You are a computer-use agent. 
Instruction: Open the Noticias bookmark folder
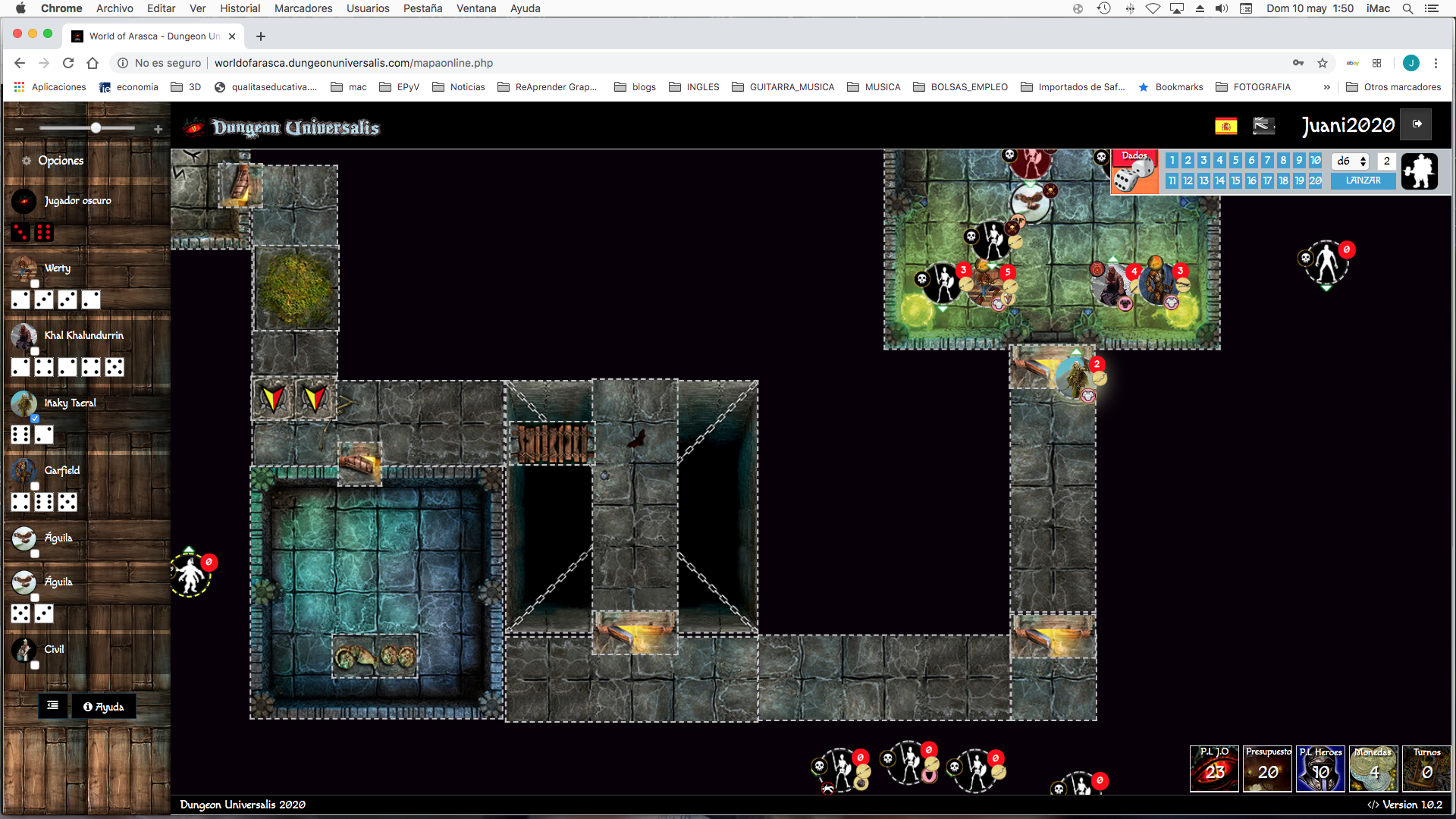[459, 87]
